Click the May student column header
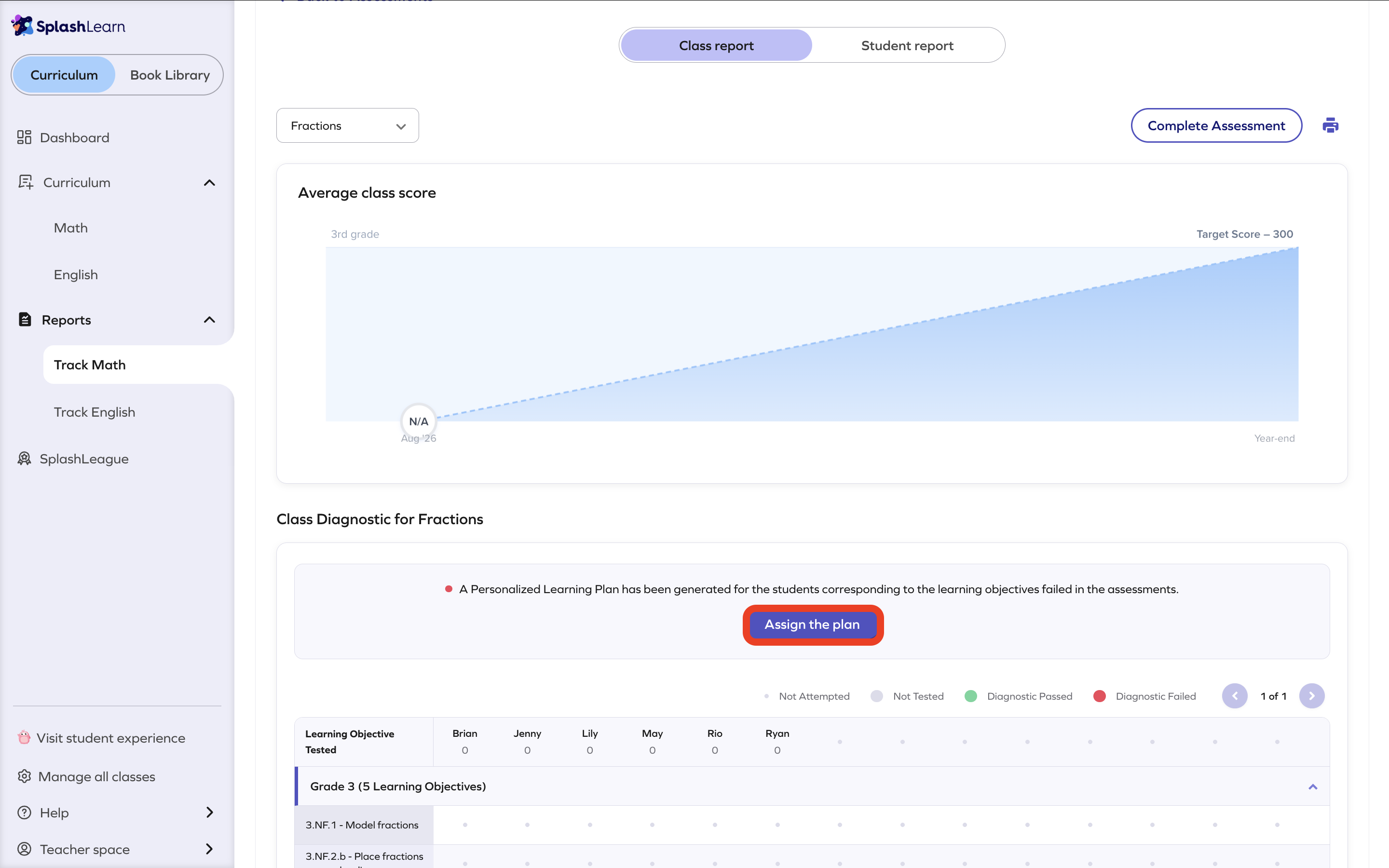1389x868 pixels. click(x=652, y=741)
